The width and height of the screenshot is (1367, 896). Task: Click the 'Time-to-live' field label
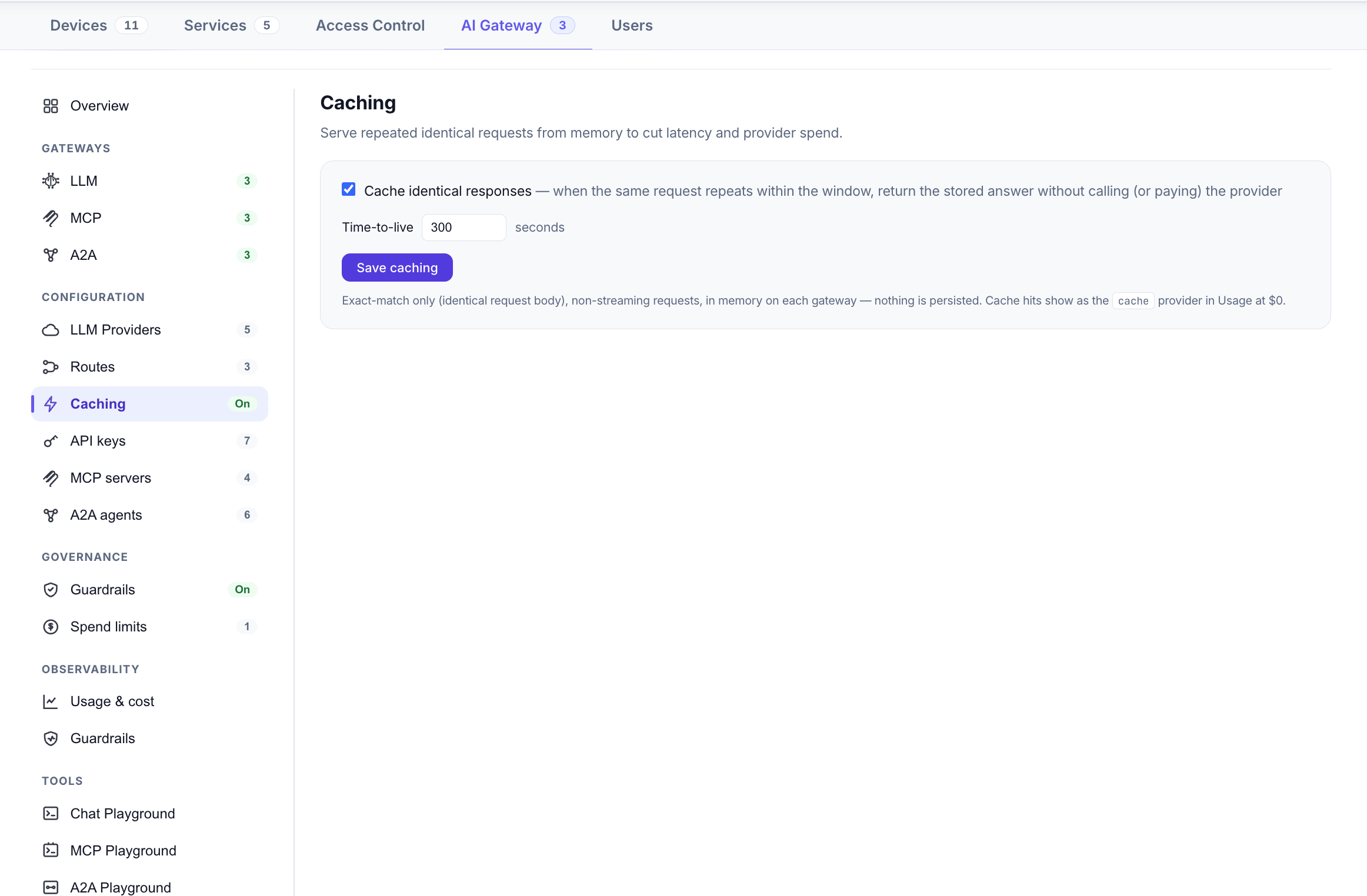click(378, 228)
